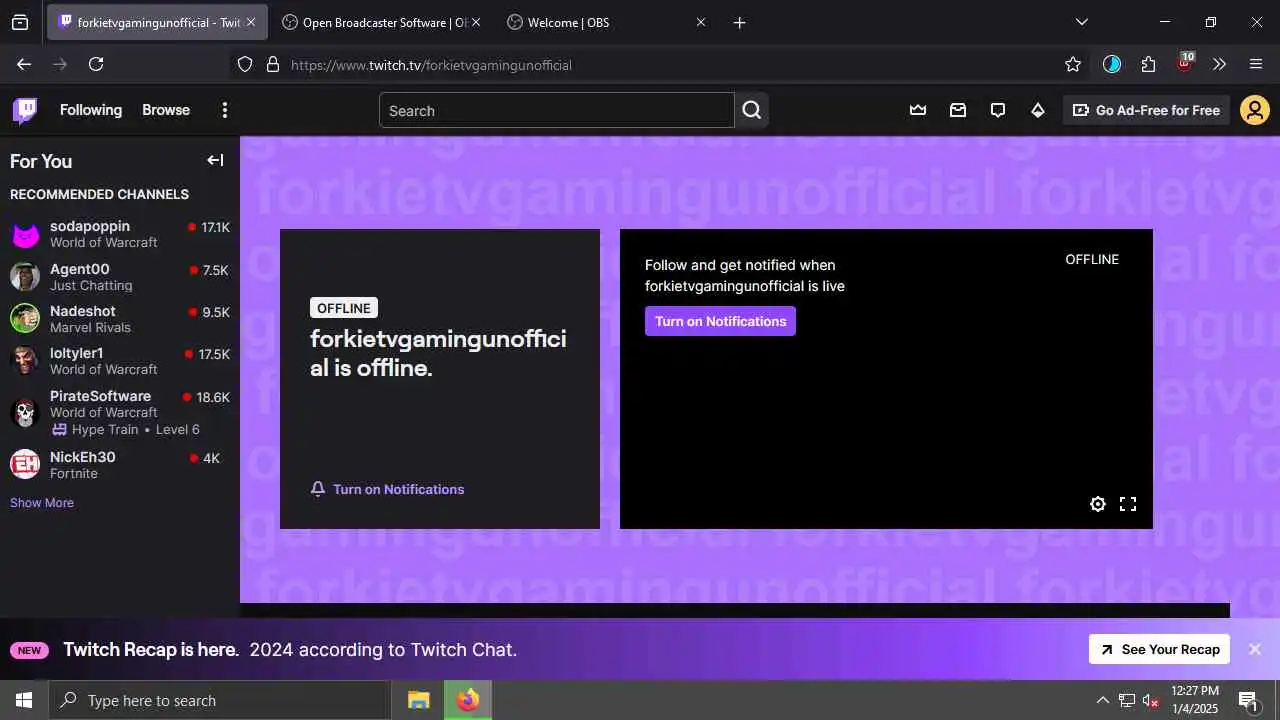Open Nadeshot's channel
Screen dimensions: 1280x720
120,319
